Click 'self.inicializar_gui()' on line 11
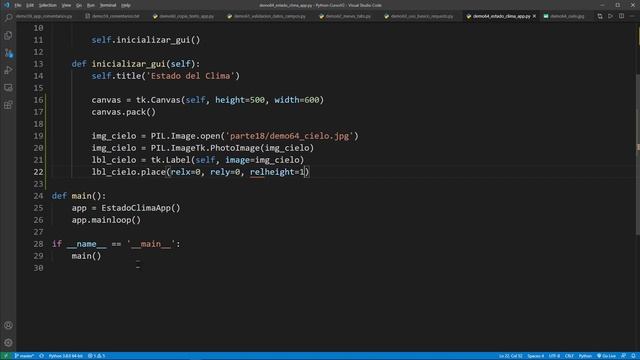 coord(146,40)
